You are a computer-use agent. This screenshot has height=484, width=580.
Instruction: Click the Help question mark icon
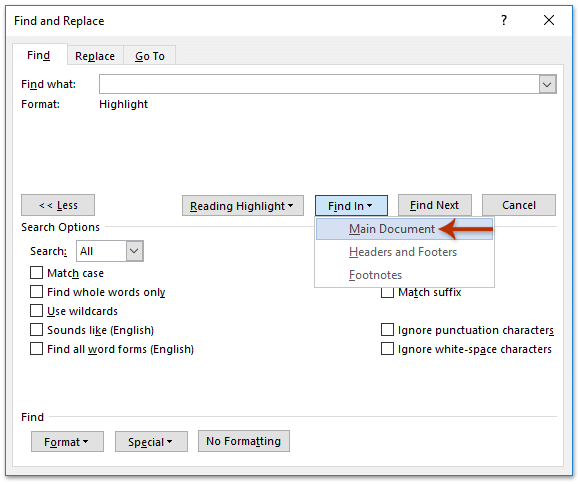(503, 20)
